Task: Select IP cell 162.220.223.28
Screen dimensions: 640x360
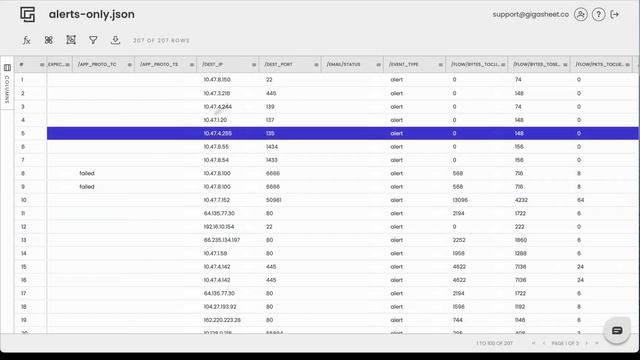Action: (222, 320)
